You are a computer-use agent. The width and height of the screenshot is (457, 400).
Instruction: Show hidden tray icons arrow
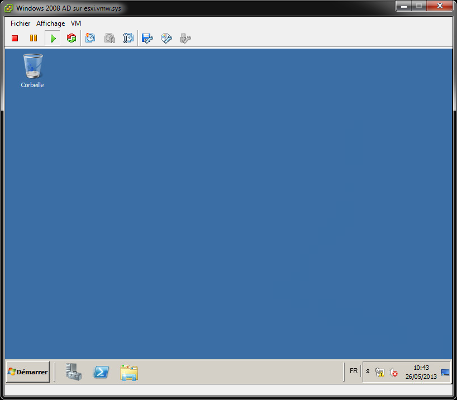click(x=368, y=371)
